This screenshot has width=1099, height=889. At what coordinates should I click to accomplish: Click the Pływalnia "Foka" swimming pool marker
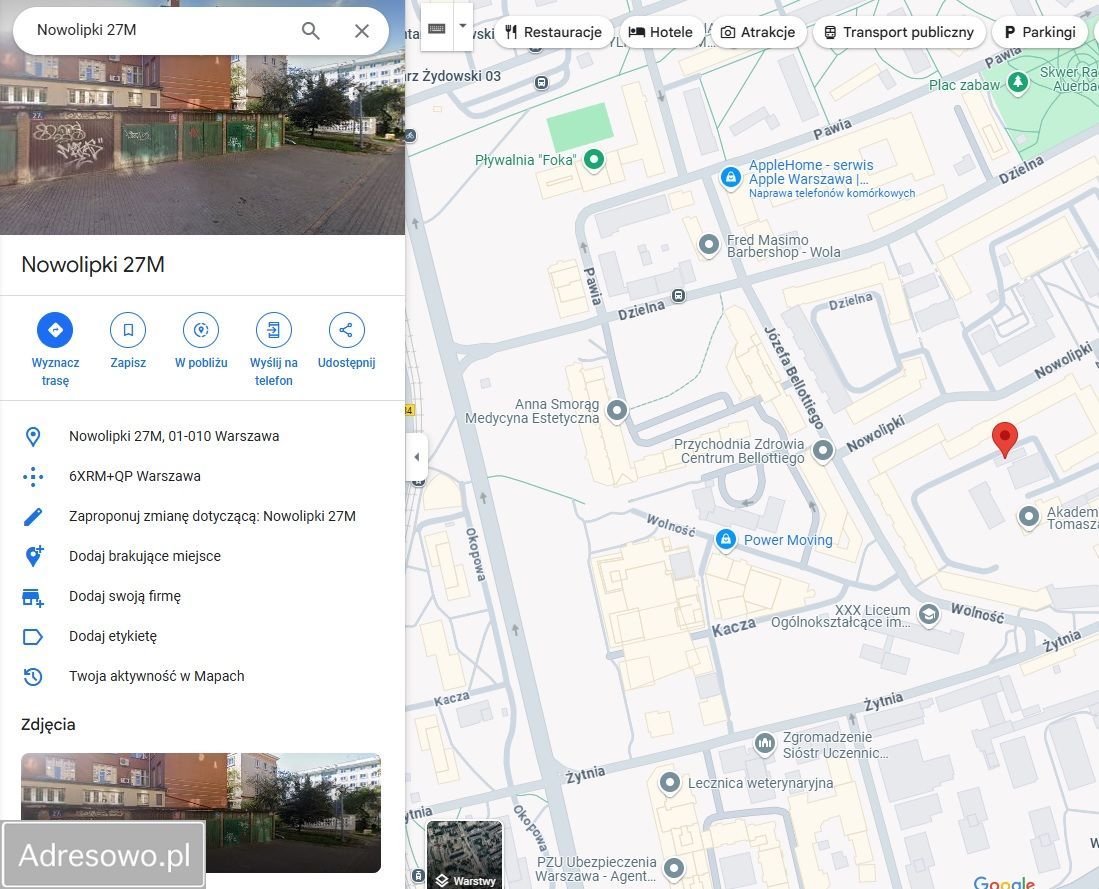[595, 159]
